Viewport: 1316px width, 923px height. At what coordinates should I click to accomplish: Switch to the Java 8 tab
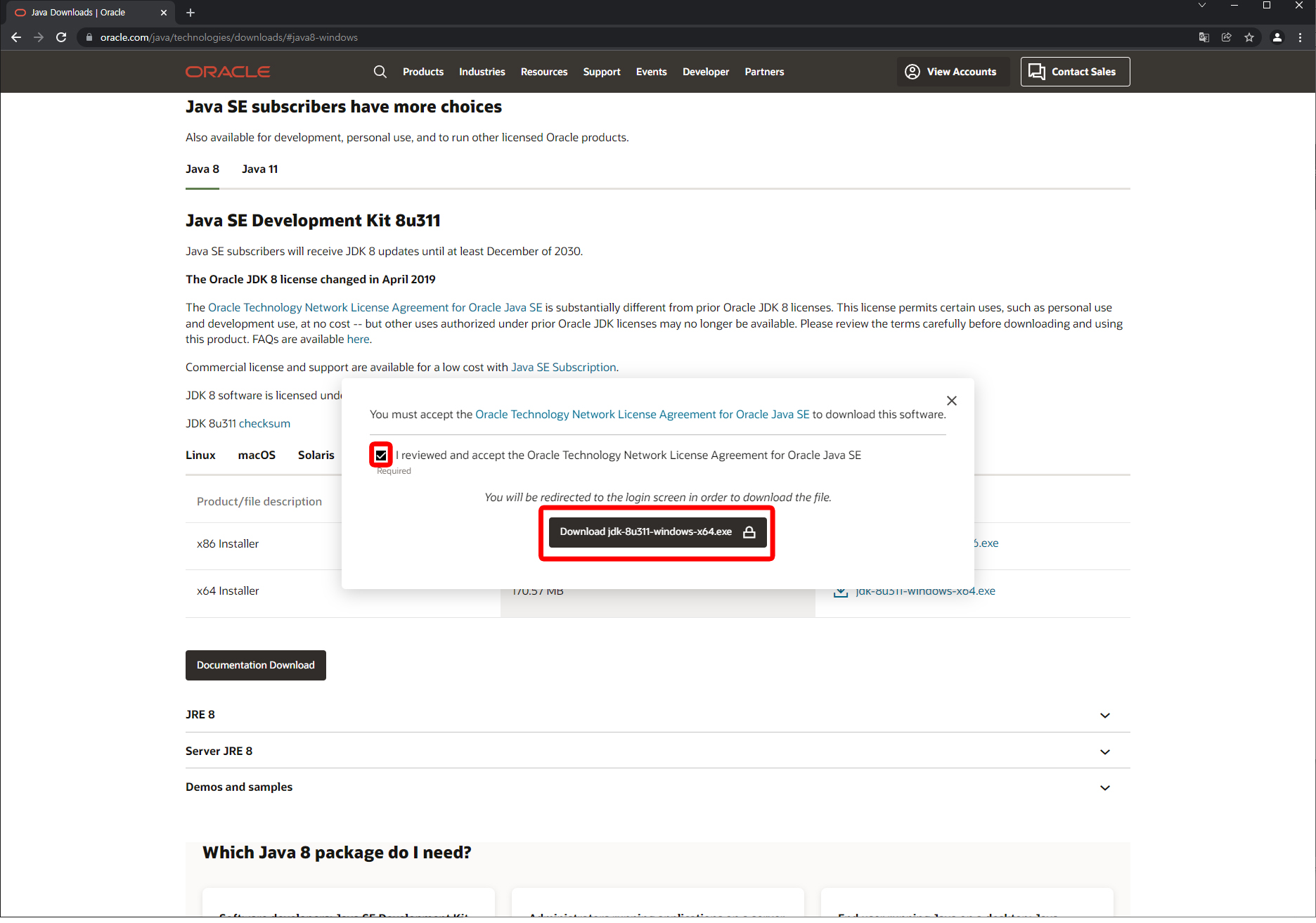pos(202,169)
